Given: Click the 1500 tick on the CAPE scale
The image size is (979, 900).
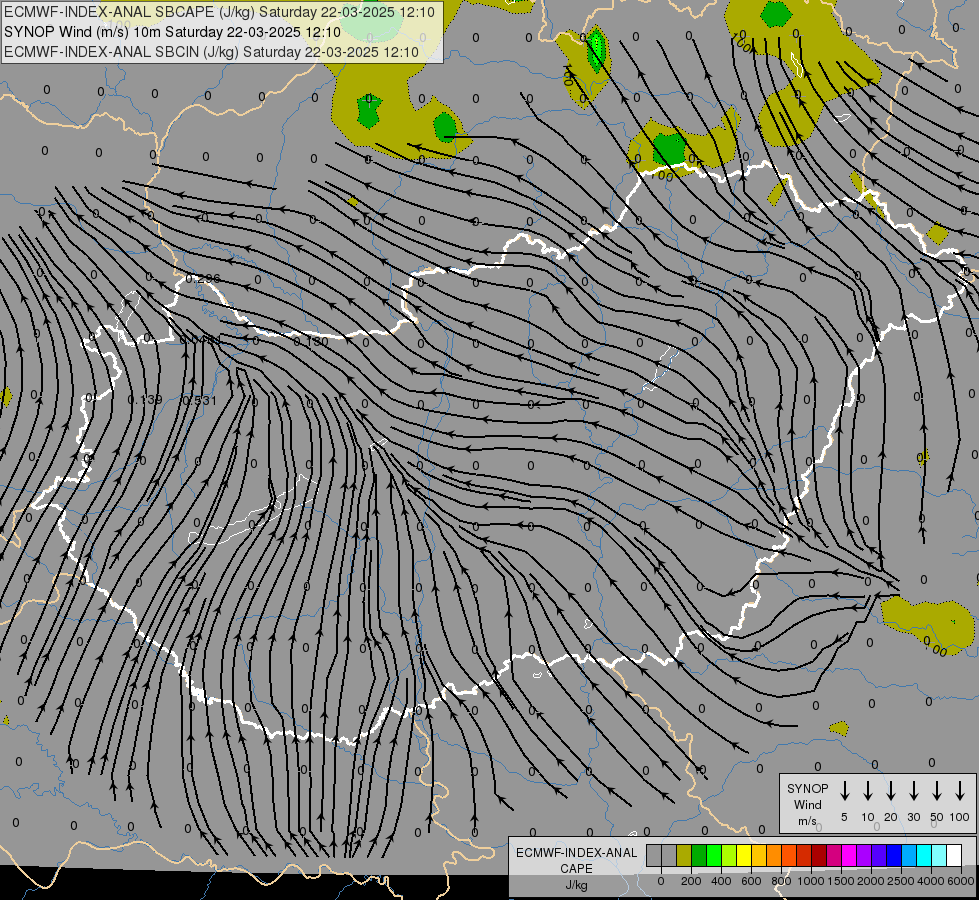Looking at the screenshot, I should coord(840,881).
